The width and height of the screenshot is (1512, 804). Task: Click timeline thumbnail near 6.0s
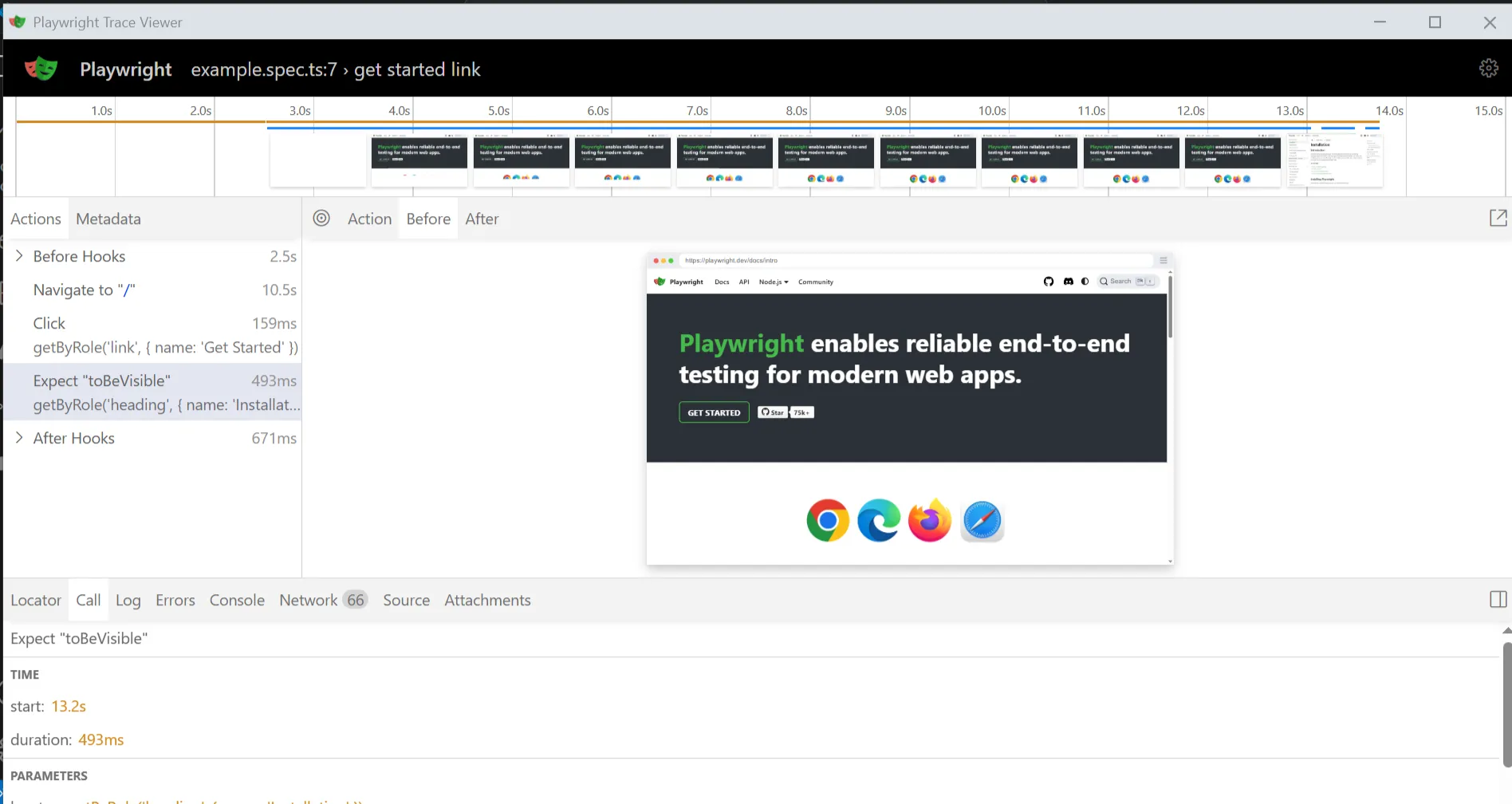point(623,160)
